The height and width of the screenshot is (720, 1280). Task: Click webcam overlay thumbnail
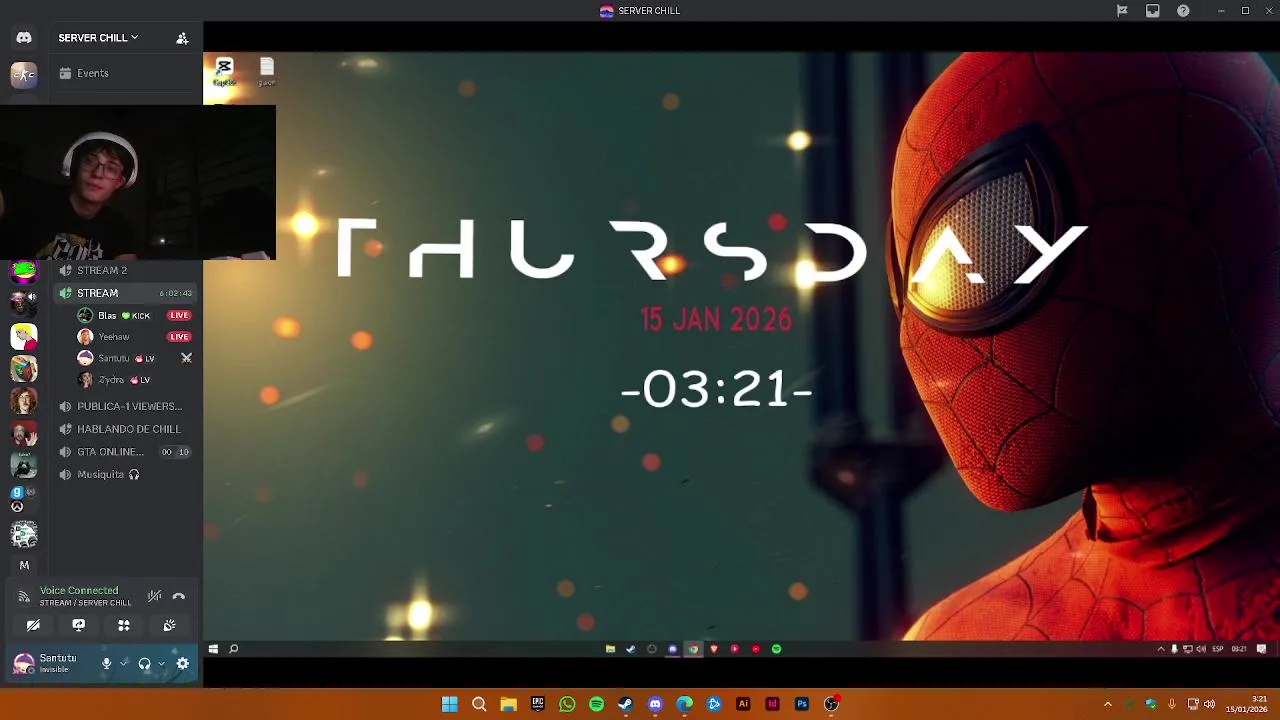[x=138, y=183]
